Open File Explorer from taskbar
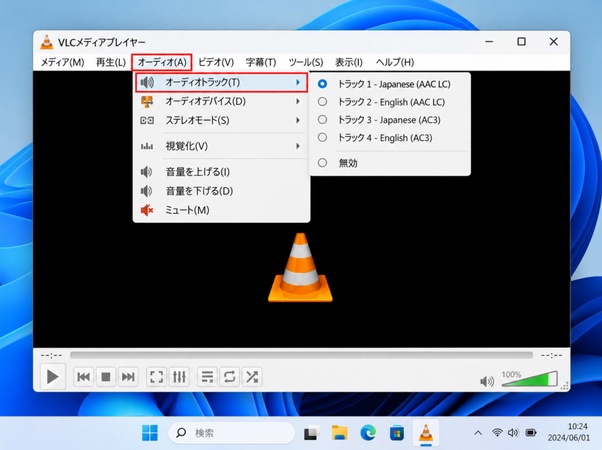Screen dimensions: 602x450 point(340,433)
